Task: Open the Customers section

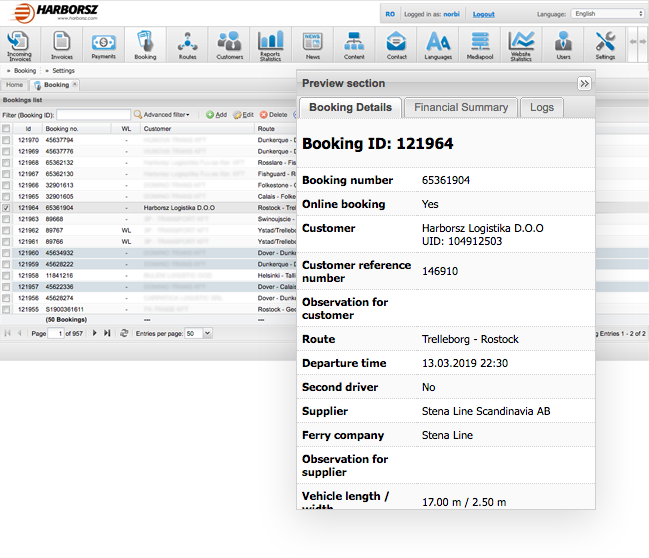Action: click(x=229, y=44)
